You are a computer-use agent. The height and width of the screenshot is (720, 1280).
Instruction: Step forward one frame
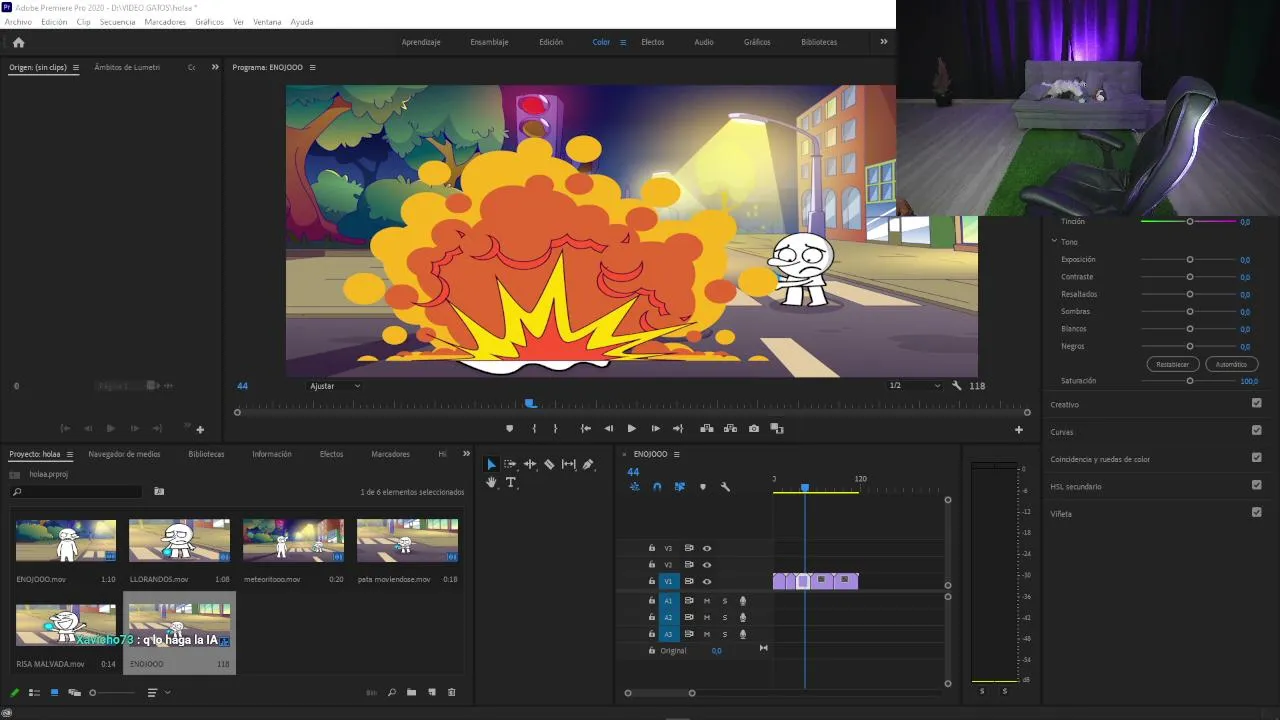point(655,429)
